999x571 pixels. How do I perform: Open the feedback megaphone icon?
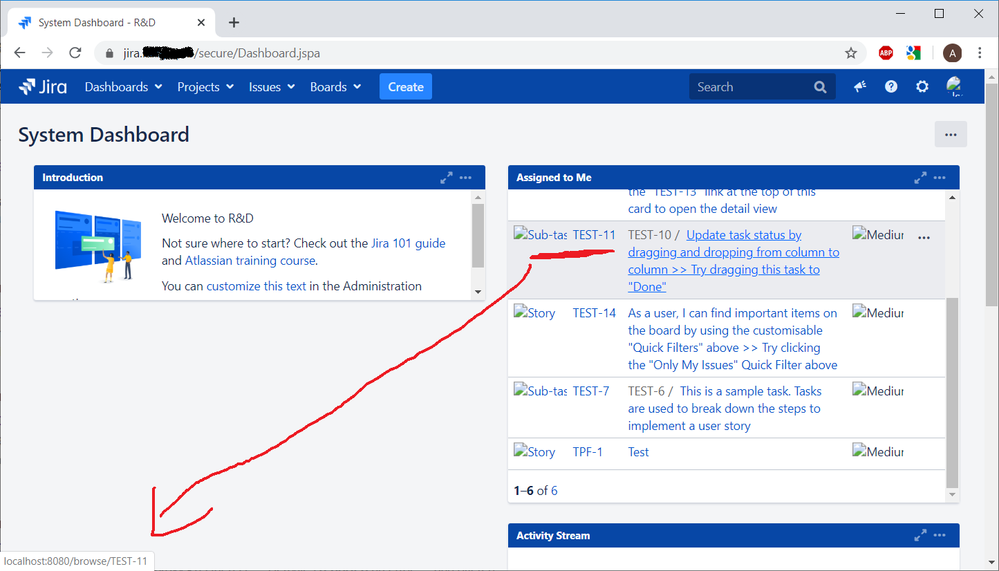click(860, 87)
